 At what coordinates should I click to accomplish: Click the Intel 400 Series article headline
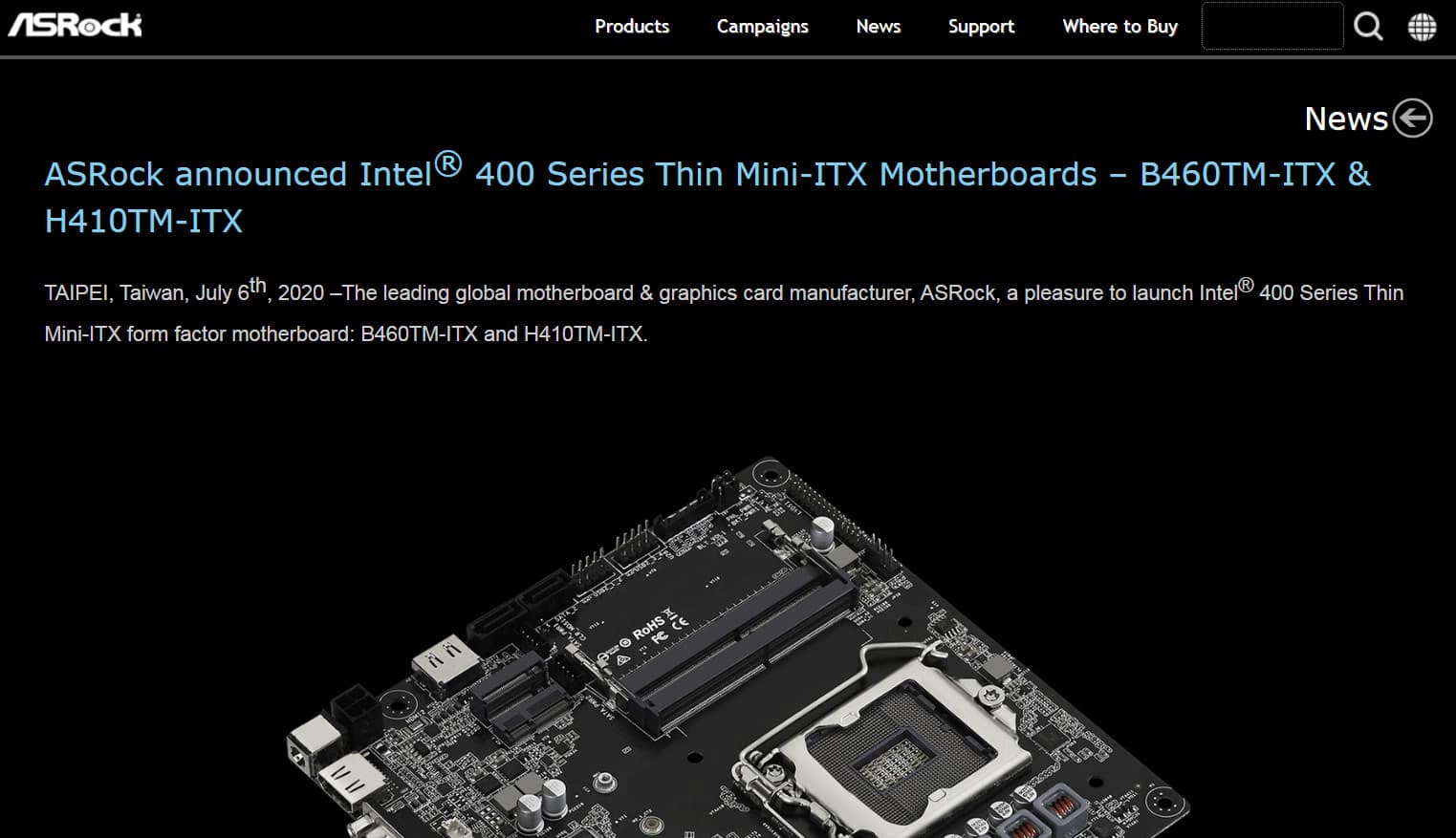(707, 197)
